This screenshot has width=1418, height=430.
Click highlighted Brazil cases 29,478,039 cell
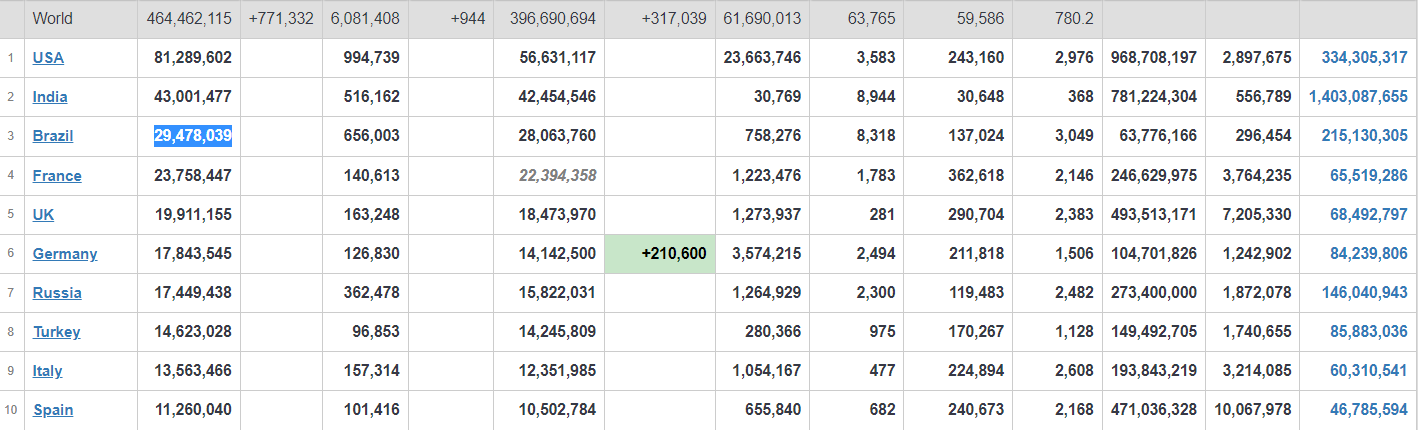click(193, 136)
